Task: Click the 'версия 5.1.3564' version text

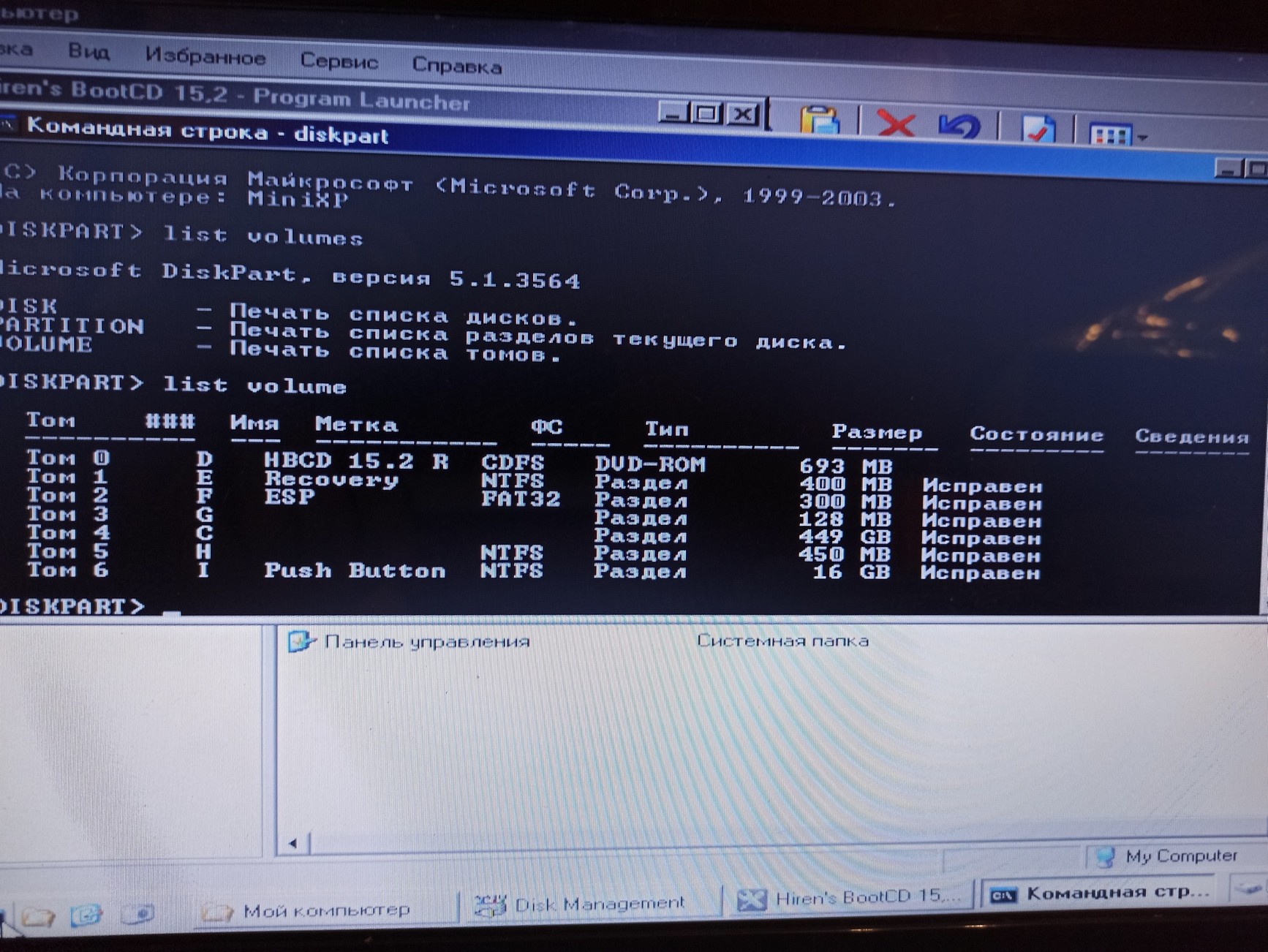Action: tap(456, 279)
